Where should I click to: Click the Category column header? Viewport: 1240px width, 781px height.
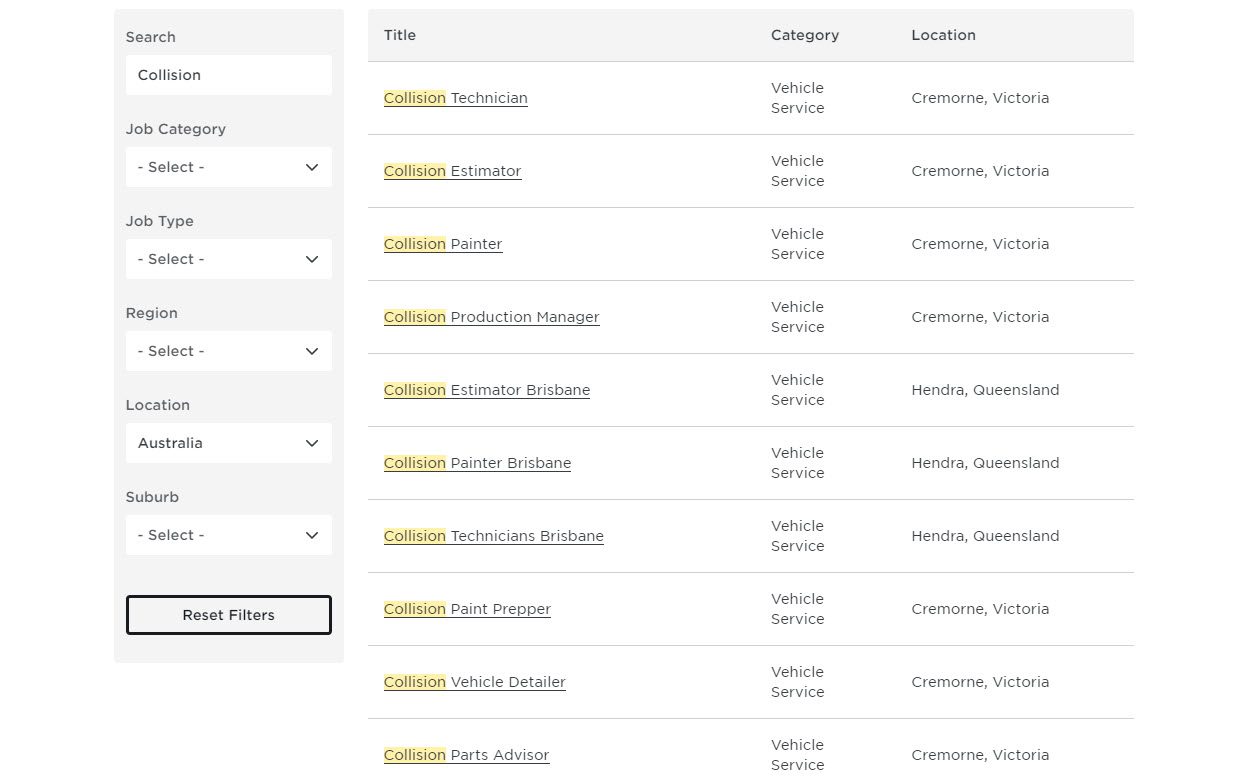click(804, 35)
